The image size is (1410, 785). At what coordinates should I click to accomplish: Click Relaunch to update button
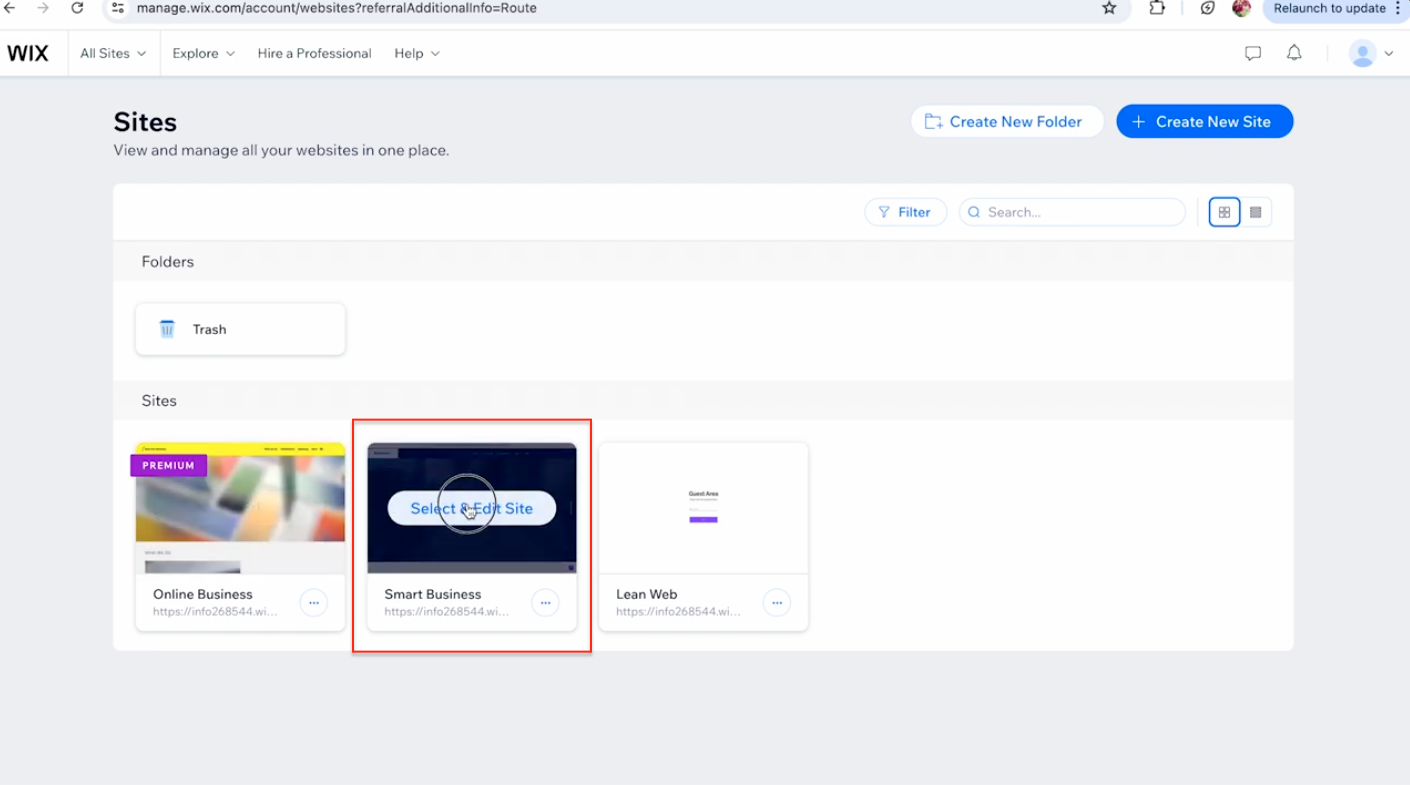coord(1329,8)
